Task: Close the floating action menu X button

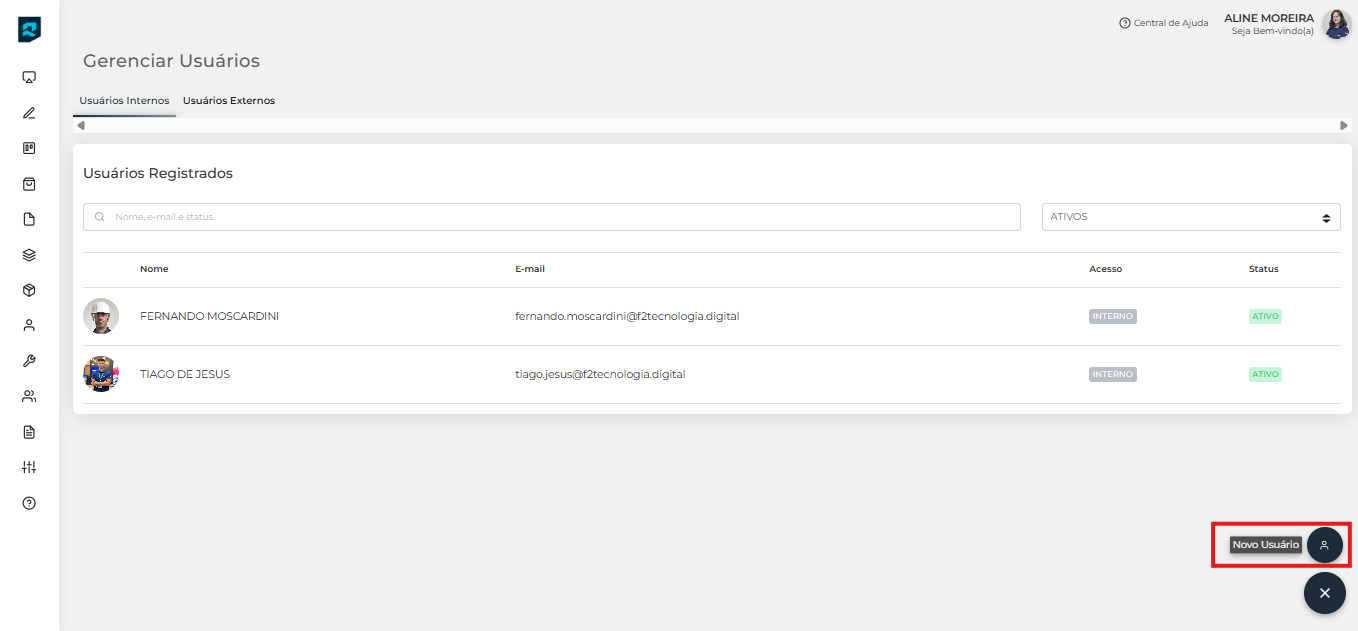Action: click(x=1324, y=593)
